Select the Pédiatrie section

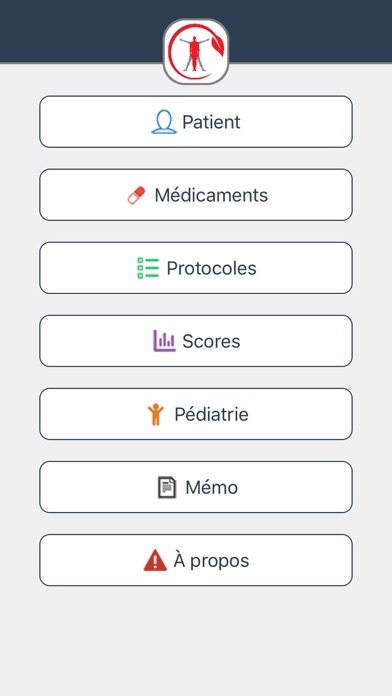pos(196,414)
